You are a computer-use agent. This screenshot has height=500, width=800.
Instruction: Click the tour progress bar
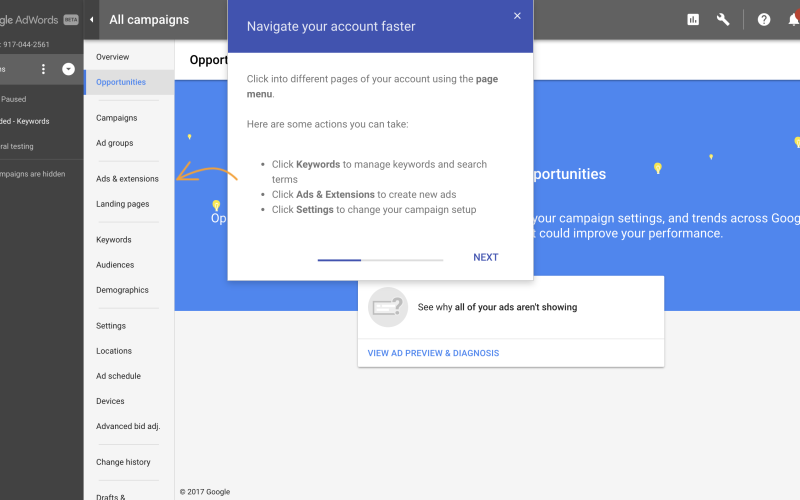(380, 260)
